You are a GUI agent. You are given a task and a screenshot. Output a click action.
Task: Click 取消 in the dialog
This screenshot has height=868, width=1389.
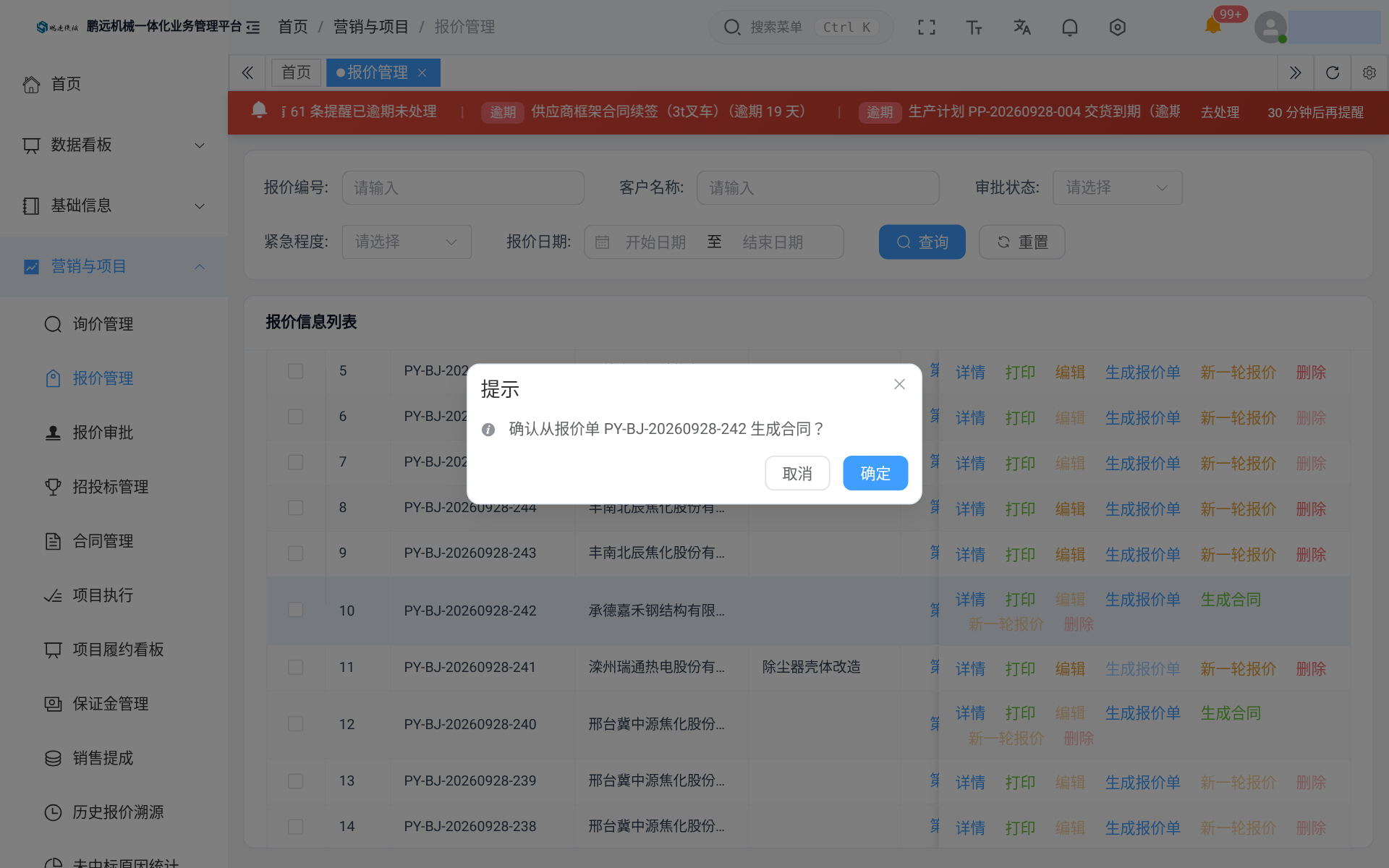[x=797, y=473]
